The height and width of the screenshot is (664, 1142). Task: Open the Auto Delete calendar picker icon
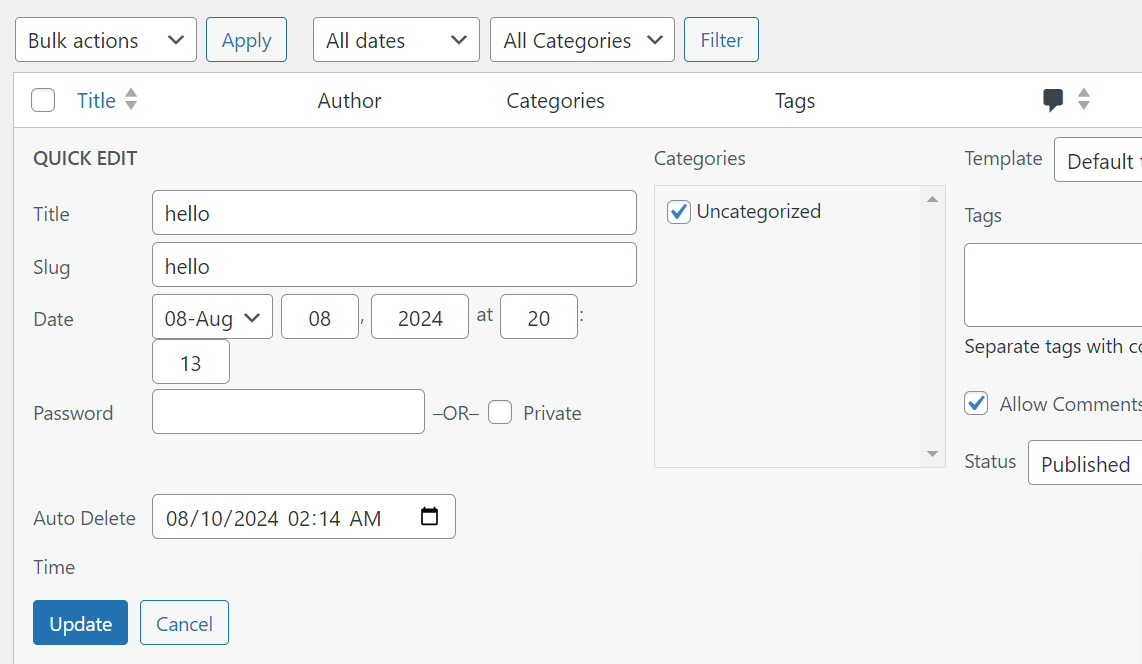tap(430, 517)
